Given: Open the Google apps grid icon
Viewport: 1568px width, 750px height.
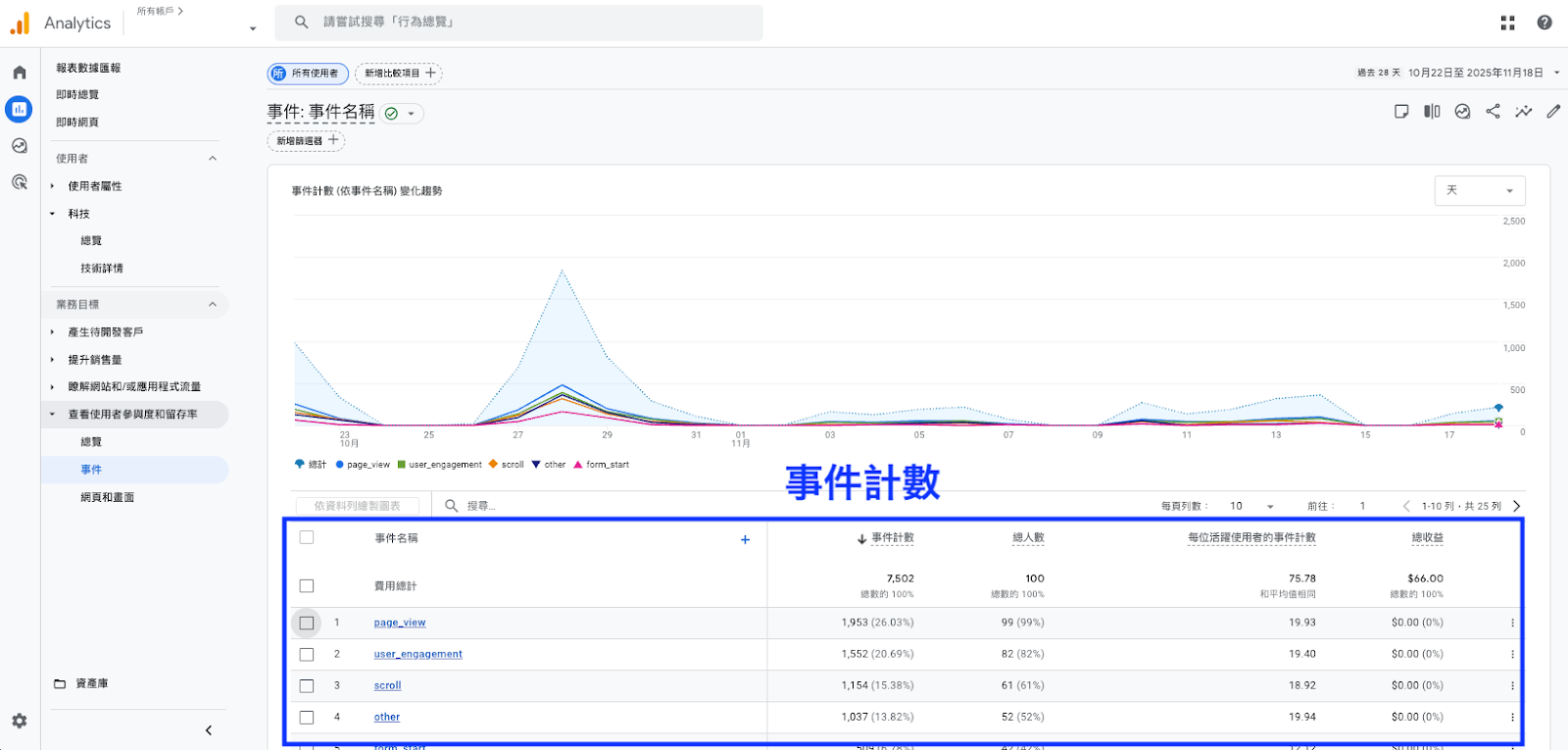Looking at the screenshot, I should pyautogui.click(x=1507, y=23).
